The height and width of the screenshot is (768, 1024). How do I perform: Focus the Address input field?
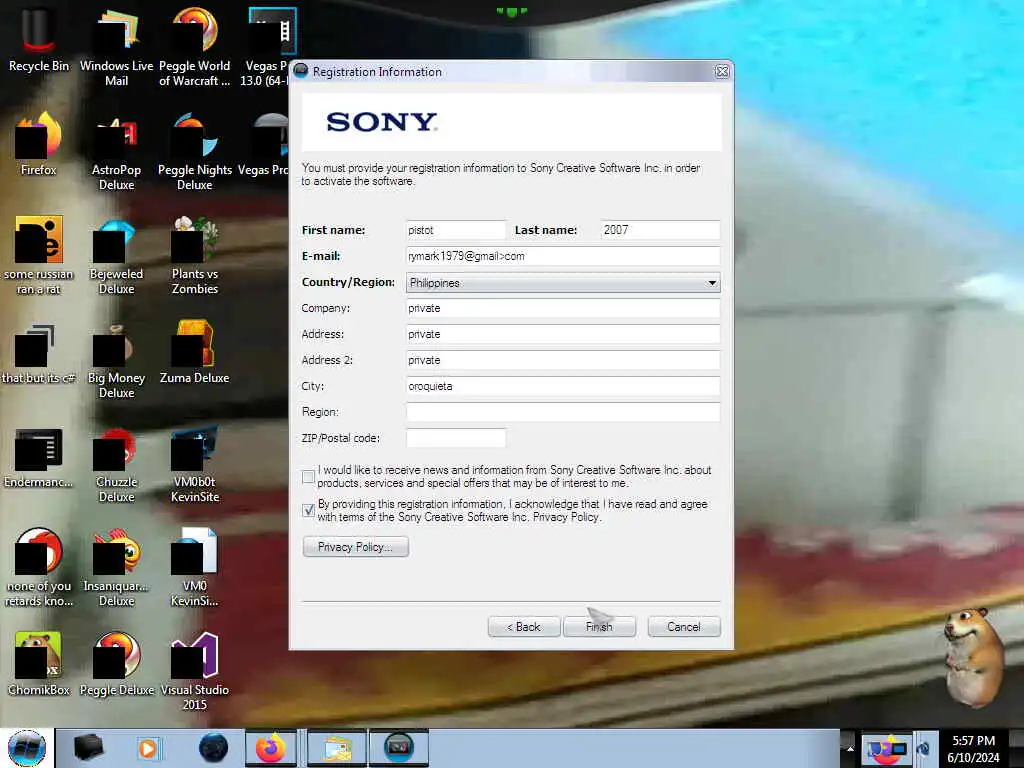point(563,334)
